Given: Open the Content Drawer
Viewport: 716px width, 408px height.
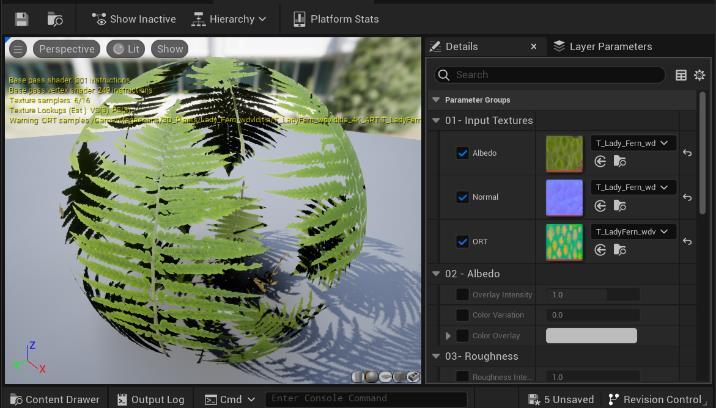Looking at the screenshot, I should pyautogui.click(x=55, y=400).
